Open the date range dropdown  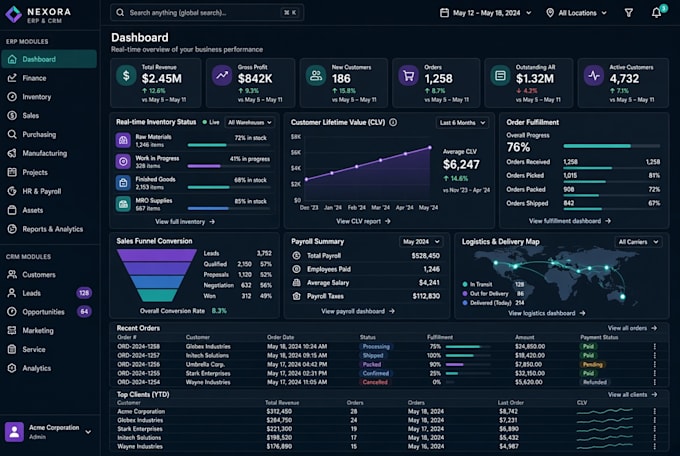coord(486,13)
